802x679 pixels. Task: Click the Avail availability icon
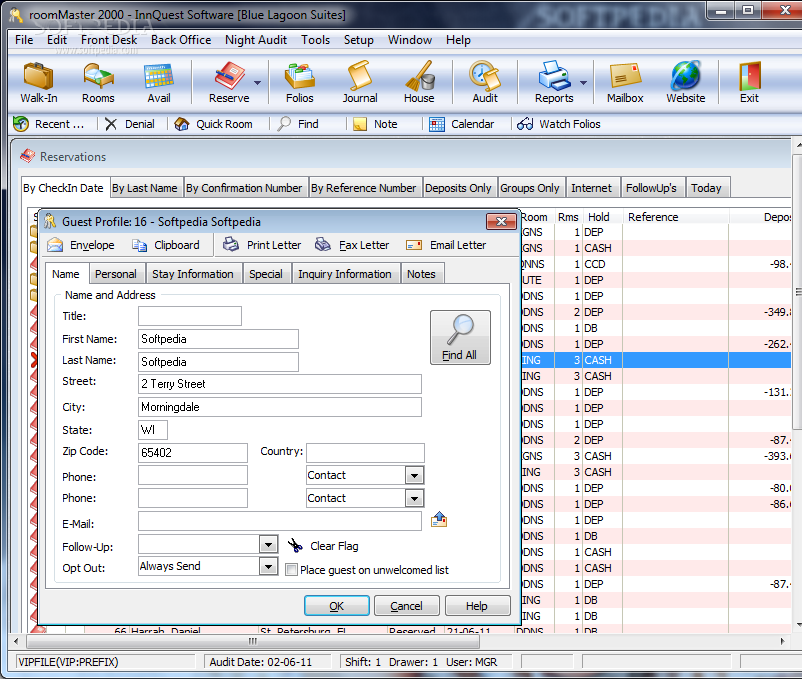point(159,82)
